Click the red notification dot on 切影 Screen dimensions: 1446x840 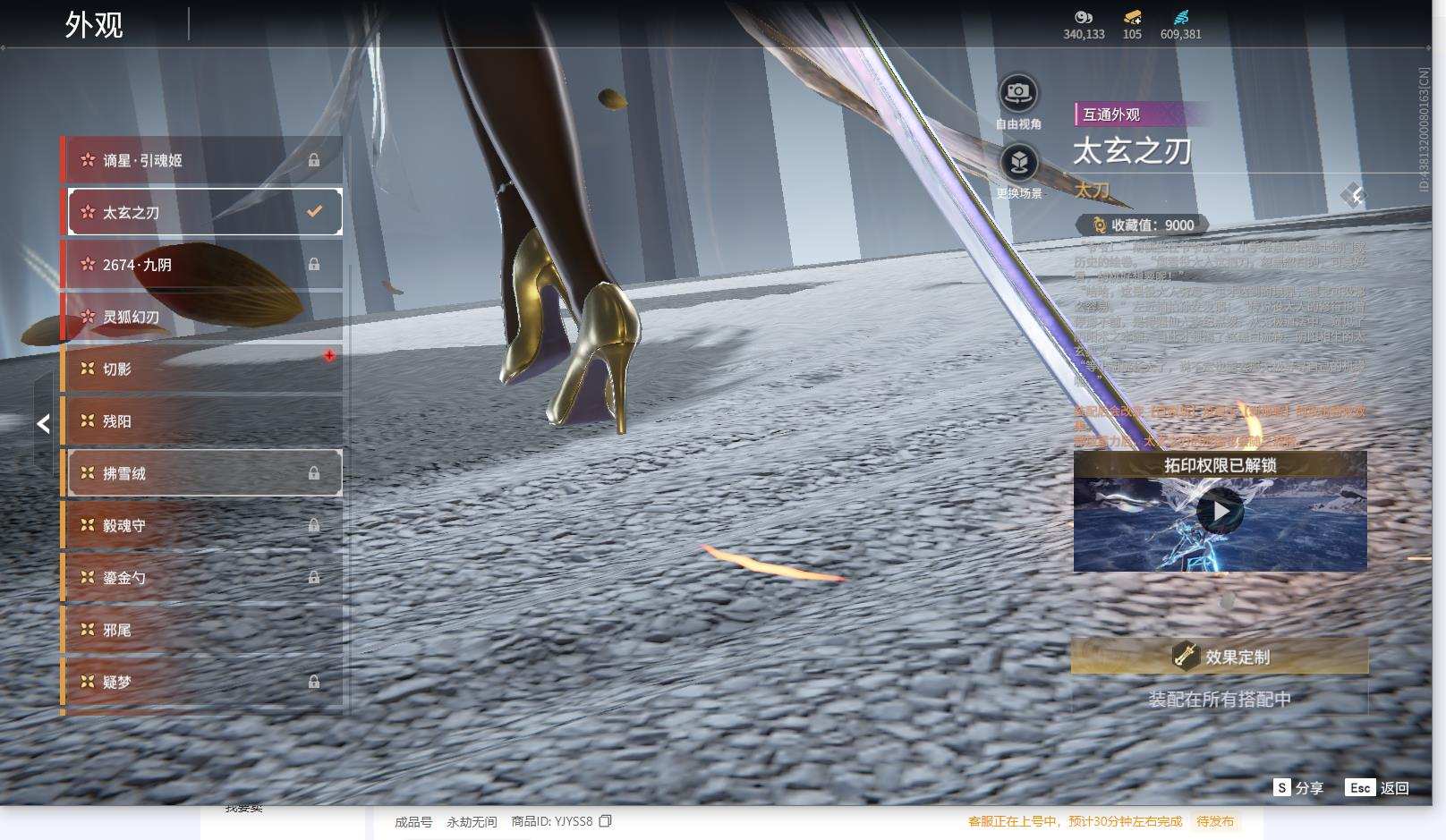click(x=329, y=355)
